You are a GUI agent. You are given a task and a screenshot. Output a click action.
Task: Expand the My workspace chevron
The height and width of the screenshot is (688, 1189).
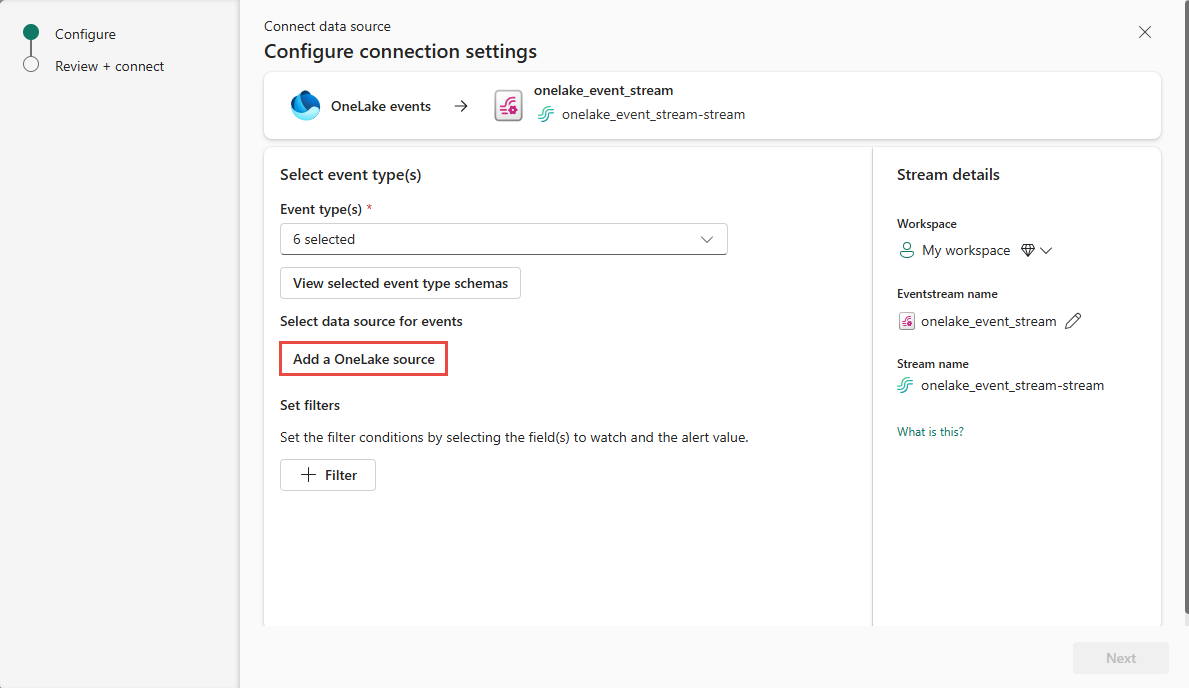[1047, 251]
